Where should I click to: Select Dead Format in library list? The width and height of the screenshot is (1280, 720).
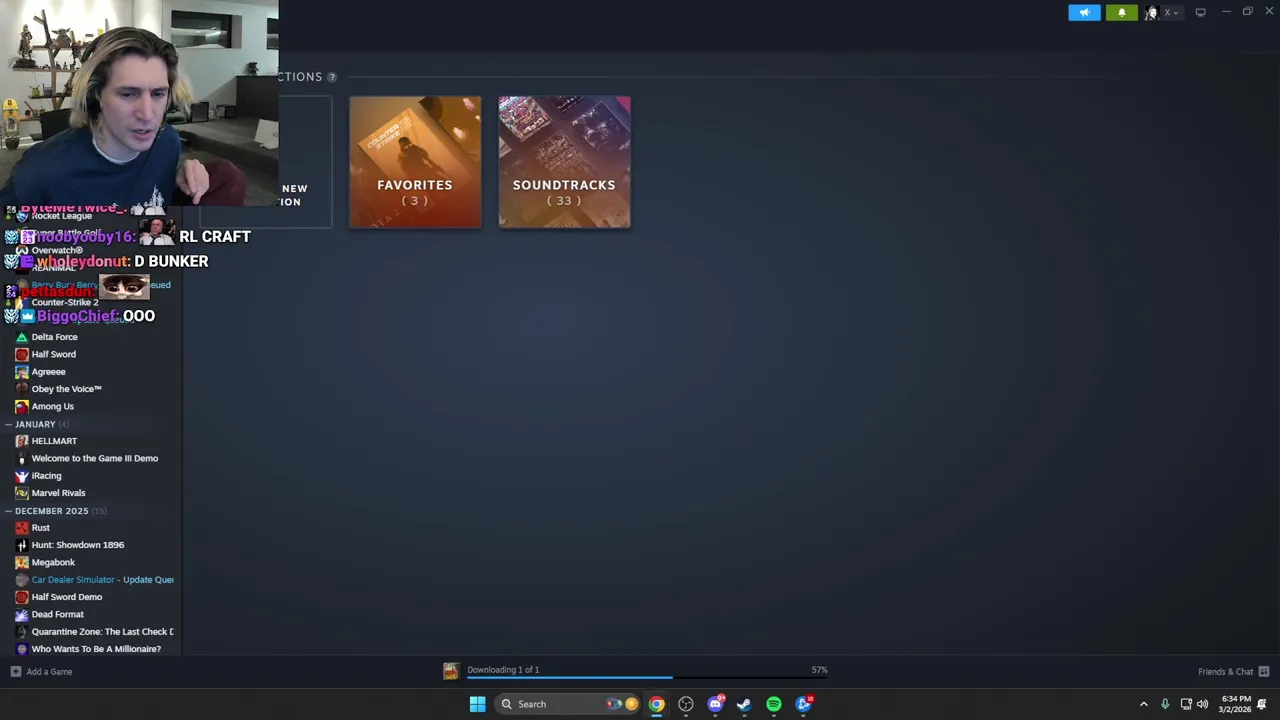[x=57, y=614]
